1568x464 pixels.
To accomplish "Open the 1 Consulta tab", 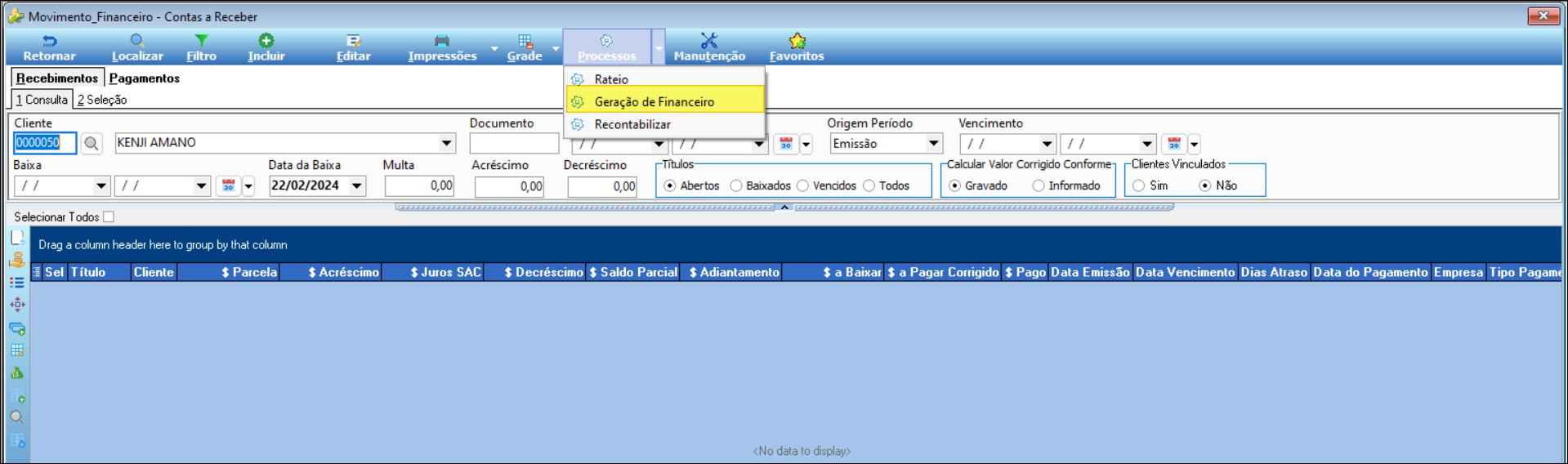I will pos(42,100).
